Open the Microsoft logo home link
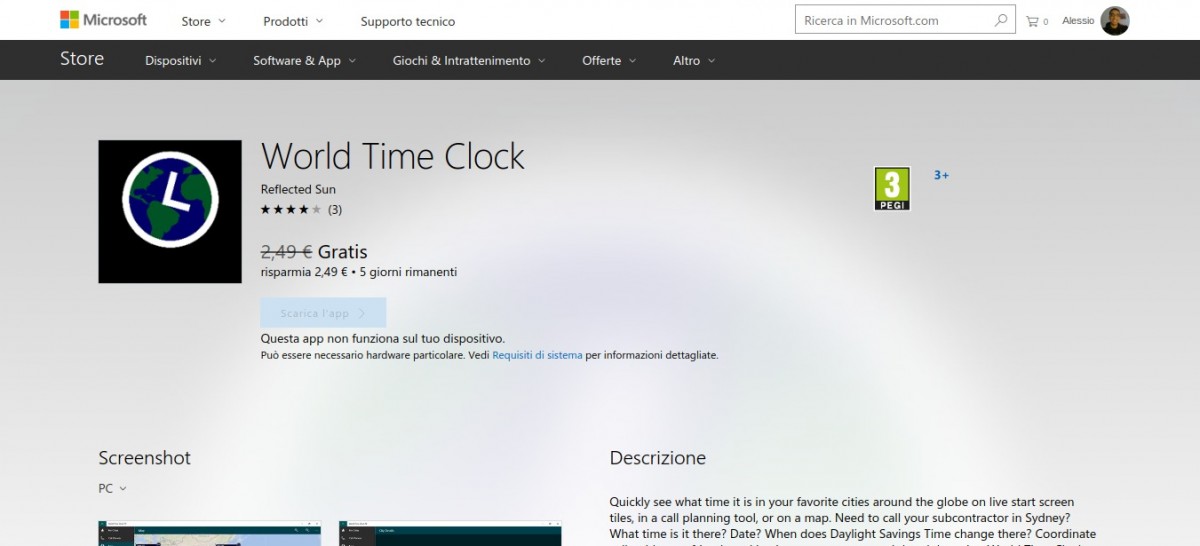The width and height of the screenshot is (1200, 546). [103, 20]
